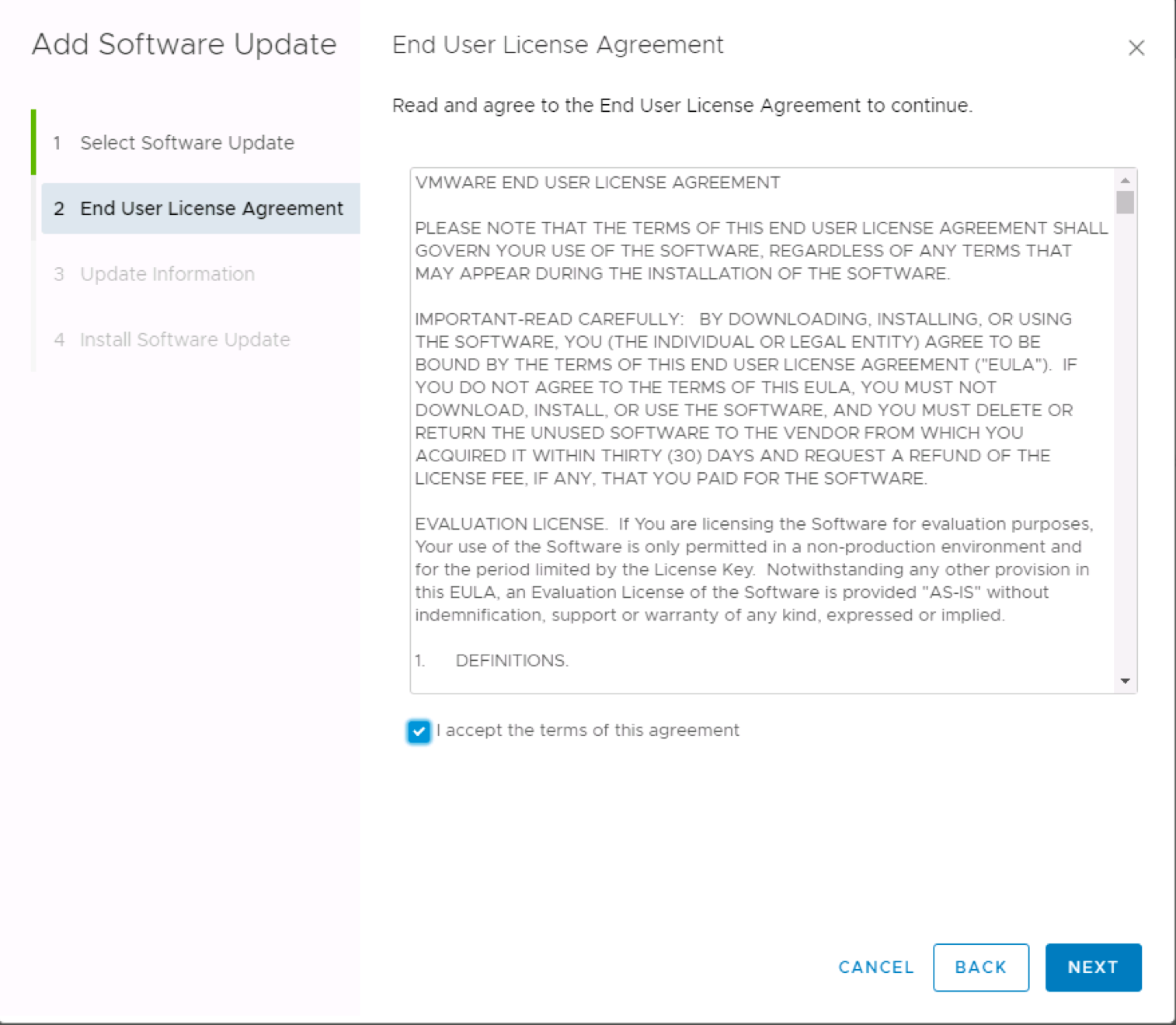Go to step 1 Select Software Update
The height and width of the screenshot is (1025, 1176).
186,143
